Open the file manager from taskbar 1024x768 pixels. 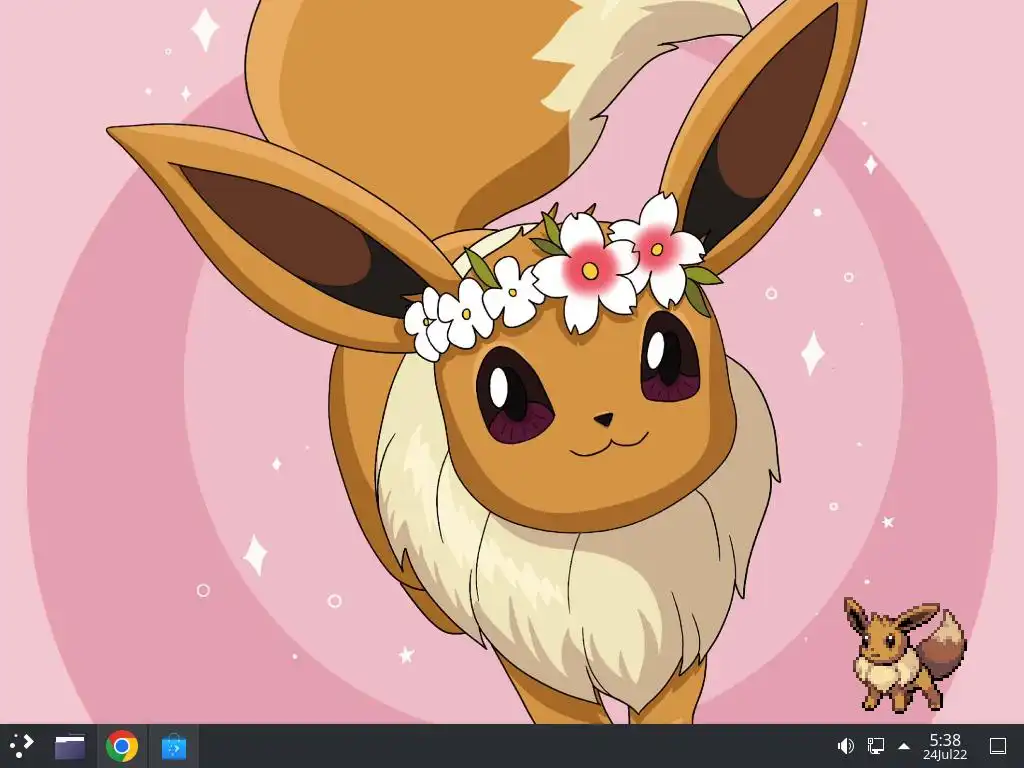click(70, 746)
